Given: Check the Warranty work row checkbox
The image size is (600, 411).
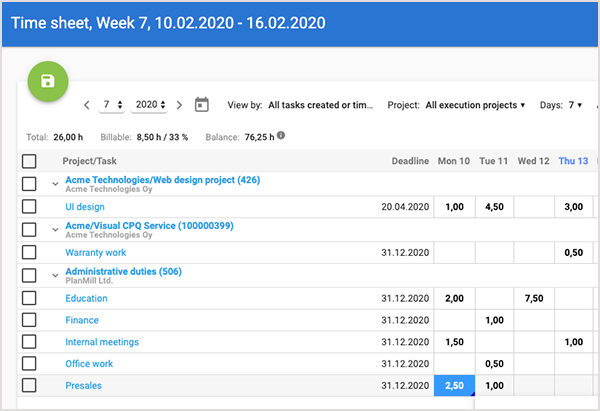Looking at the screenshot, I should [29, 252].
